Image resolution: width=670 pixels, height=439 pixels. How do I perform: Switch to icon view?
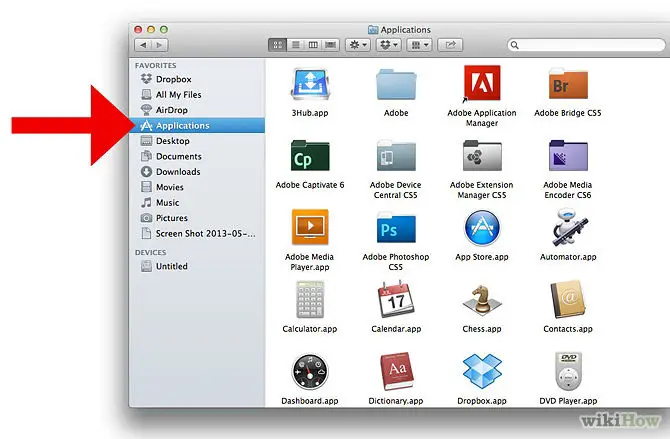tap(277, 44)
